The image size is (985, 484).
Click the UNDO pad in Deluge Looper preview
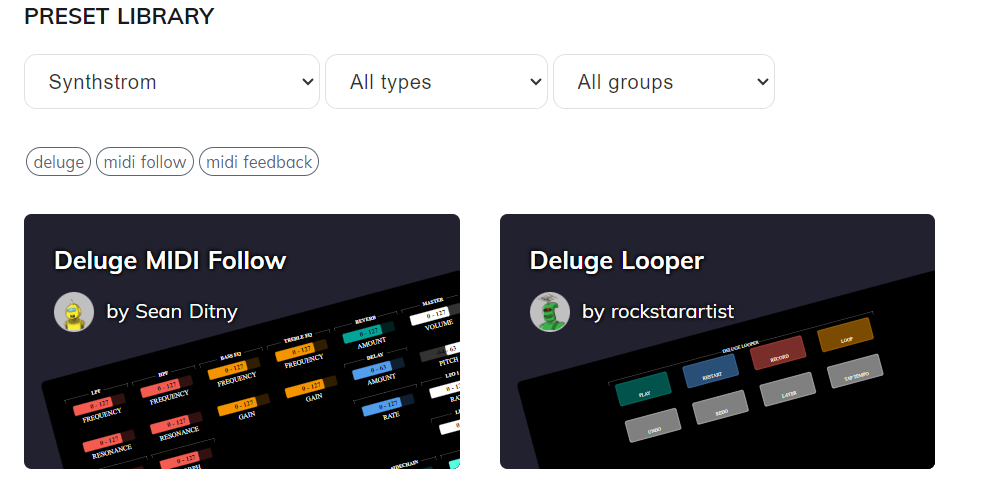click(653, 426)
